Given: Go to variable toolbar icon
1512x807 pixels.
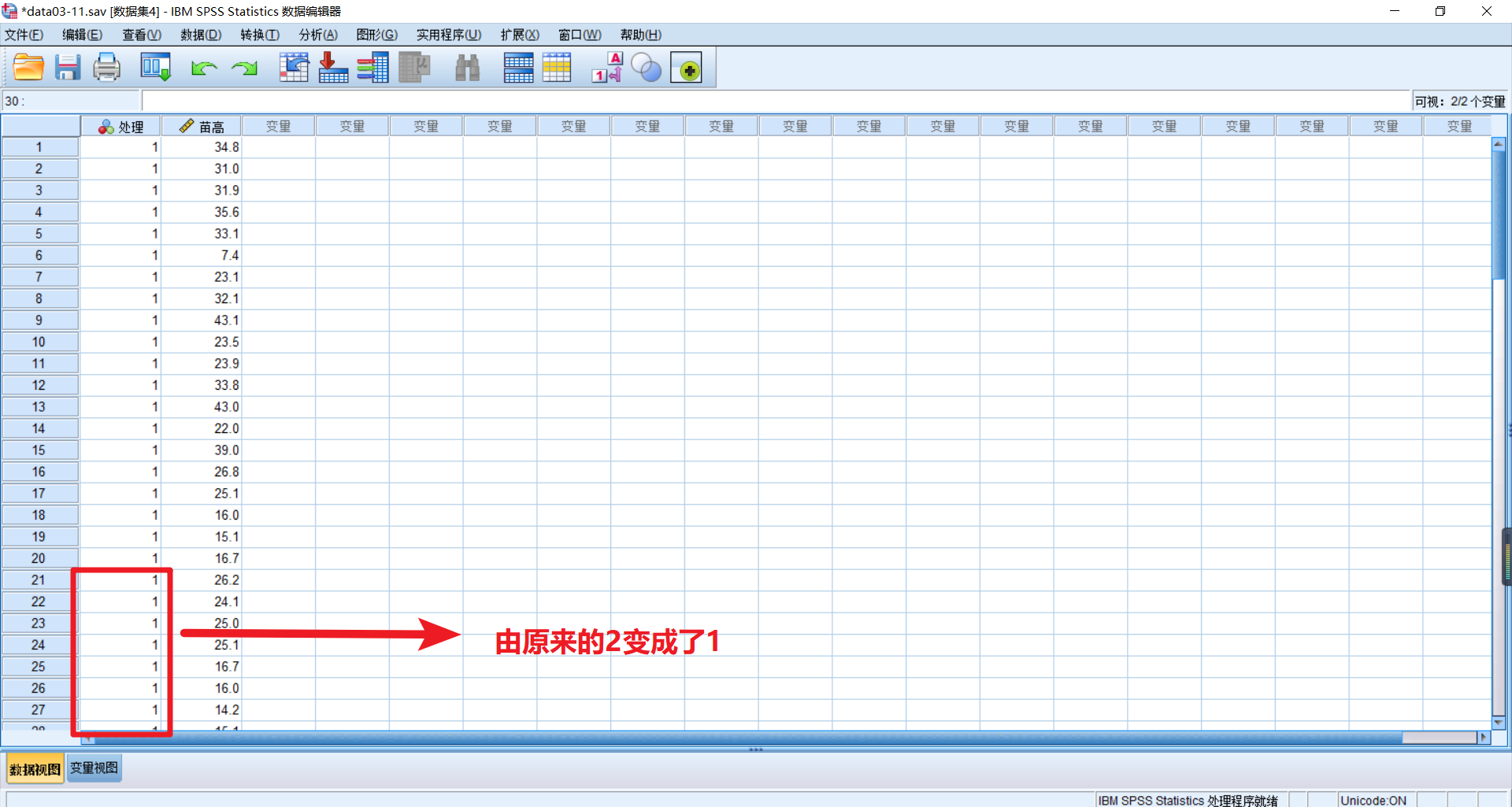Looking at the screenshot, I should 333,68.
